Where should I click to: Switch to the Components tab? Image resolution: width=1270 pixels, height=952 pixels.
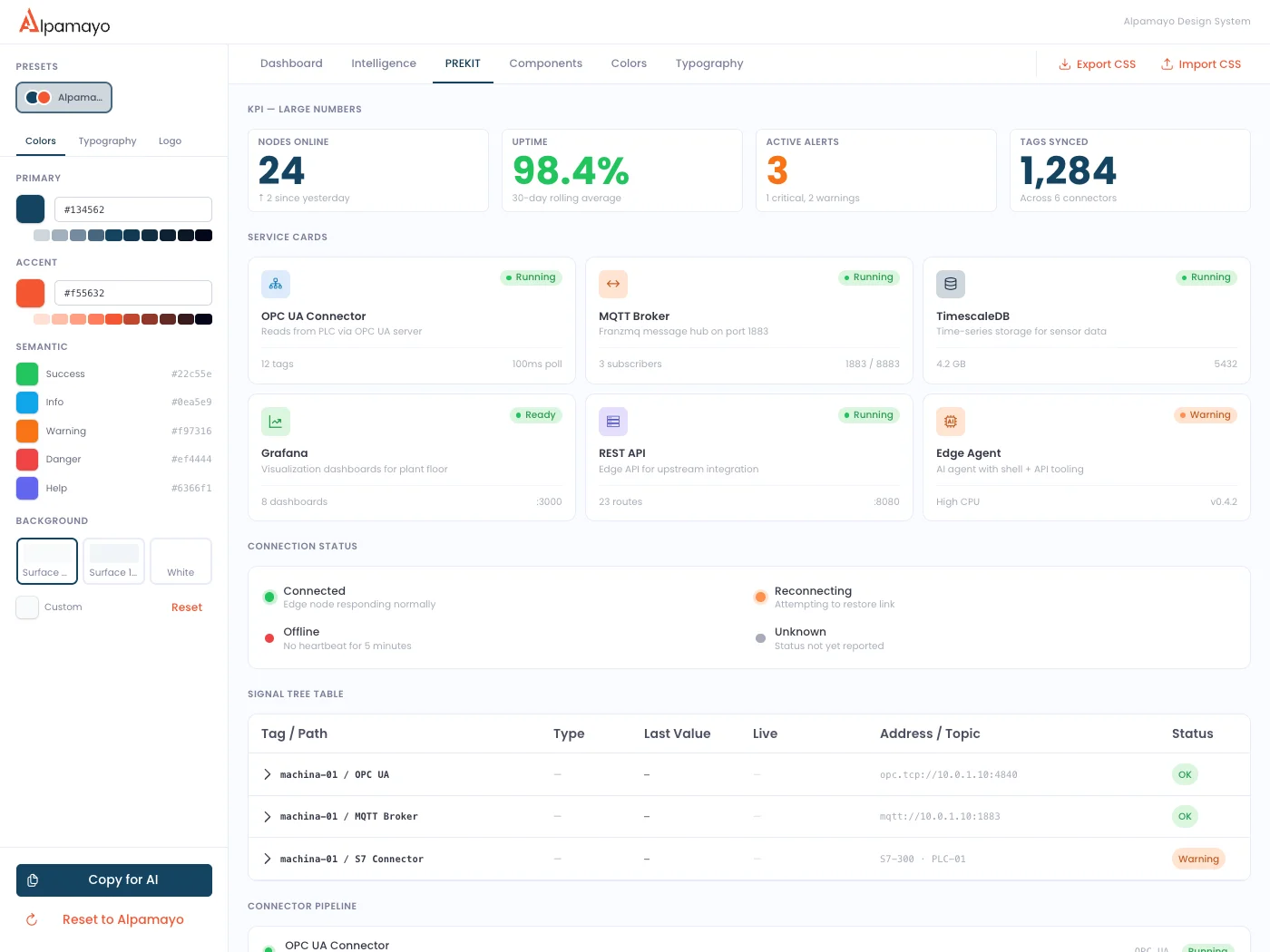coord(546,63)
